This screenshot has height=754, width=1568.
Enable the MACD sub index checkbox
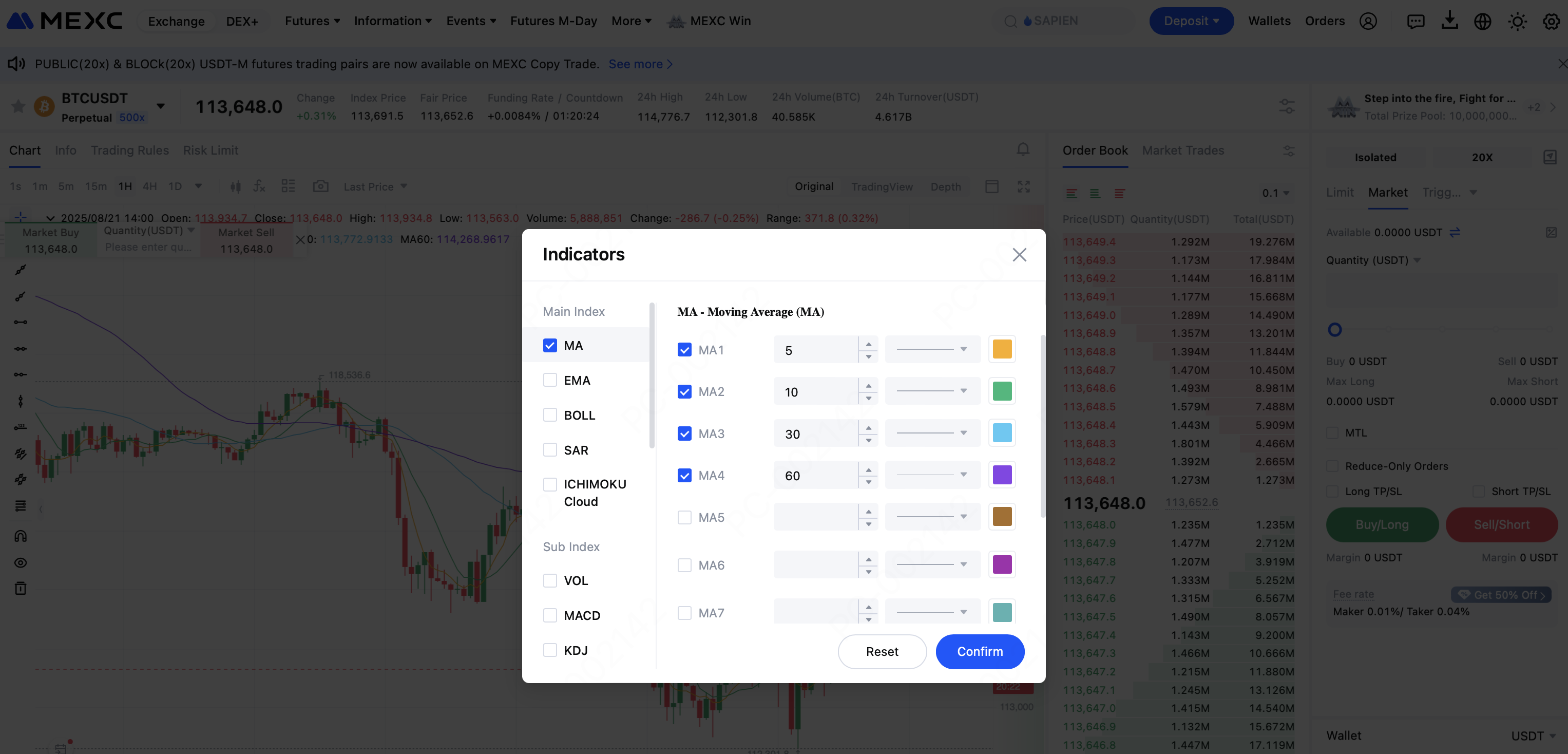pos(550,615)
